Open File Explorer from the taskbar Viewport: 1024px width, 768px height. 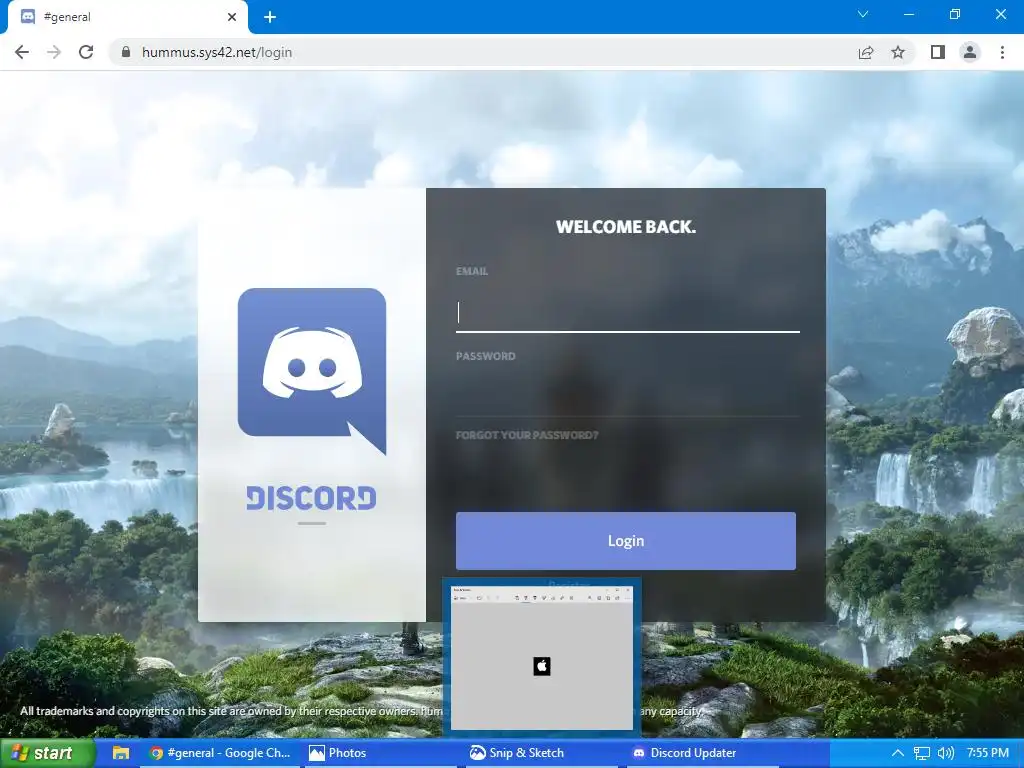coord(121,753)
